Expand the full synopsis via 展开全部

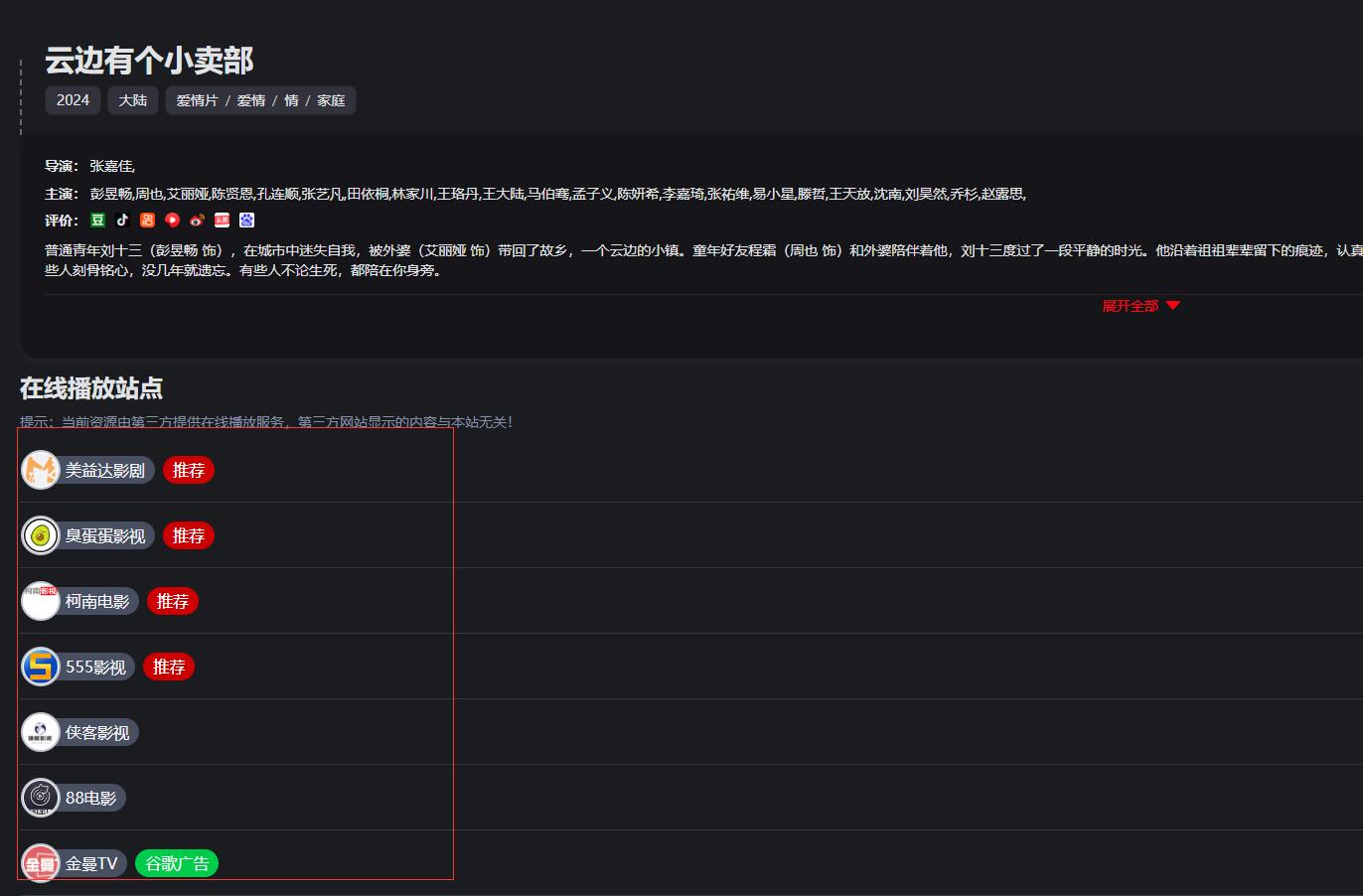coord(1140,306)
